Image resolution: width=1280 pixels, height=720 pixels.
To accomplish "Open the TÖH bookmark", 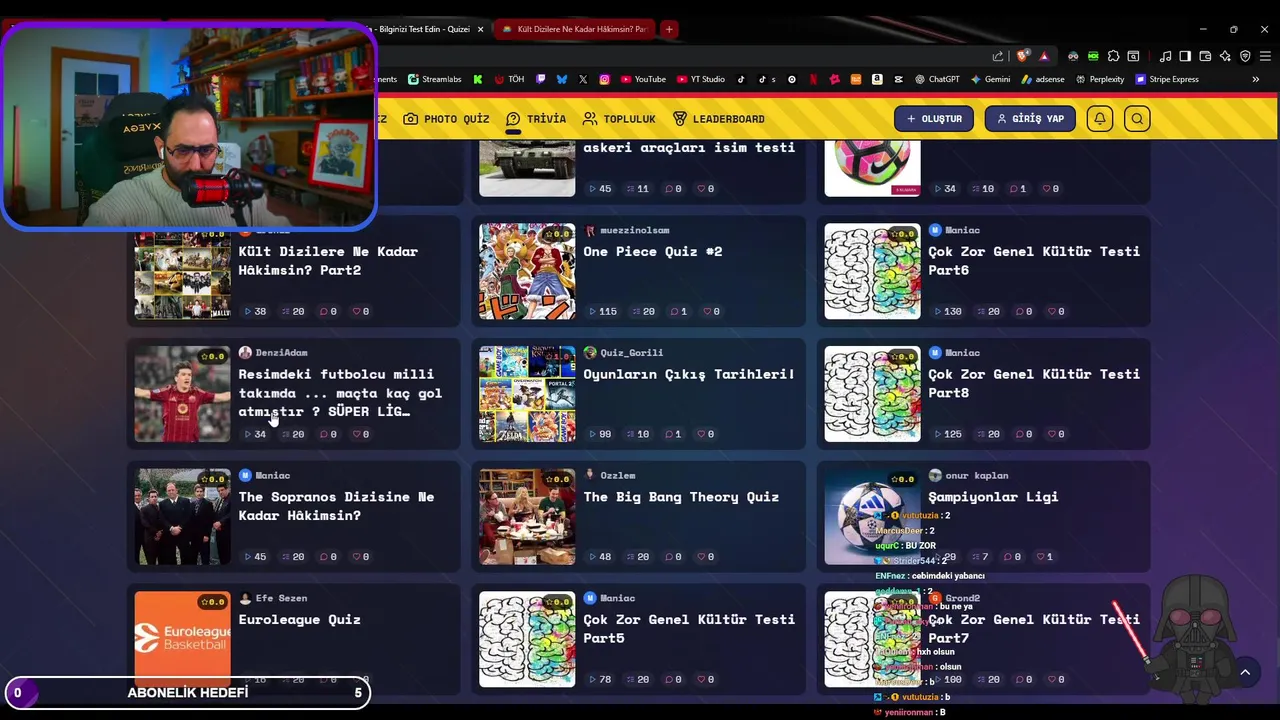I will coord(509,79).
